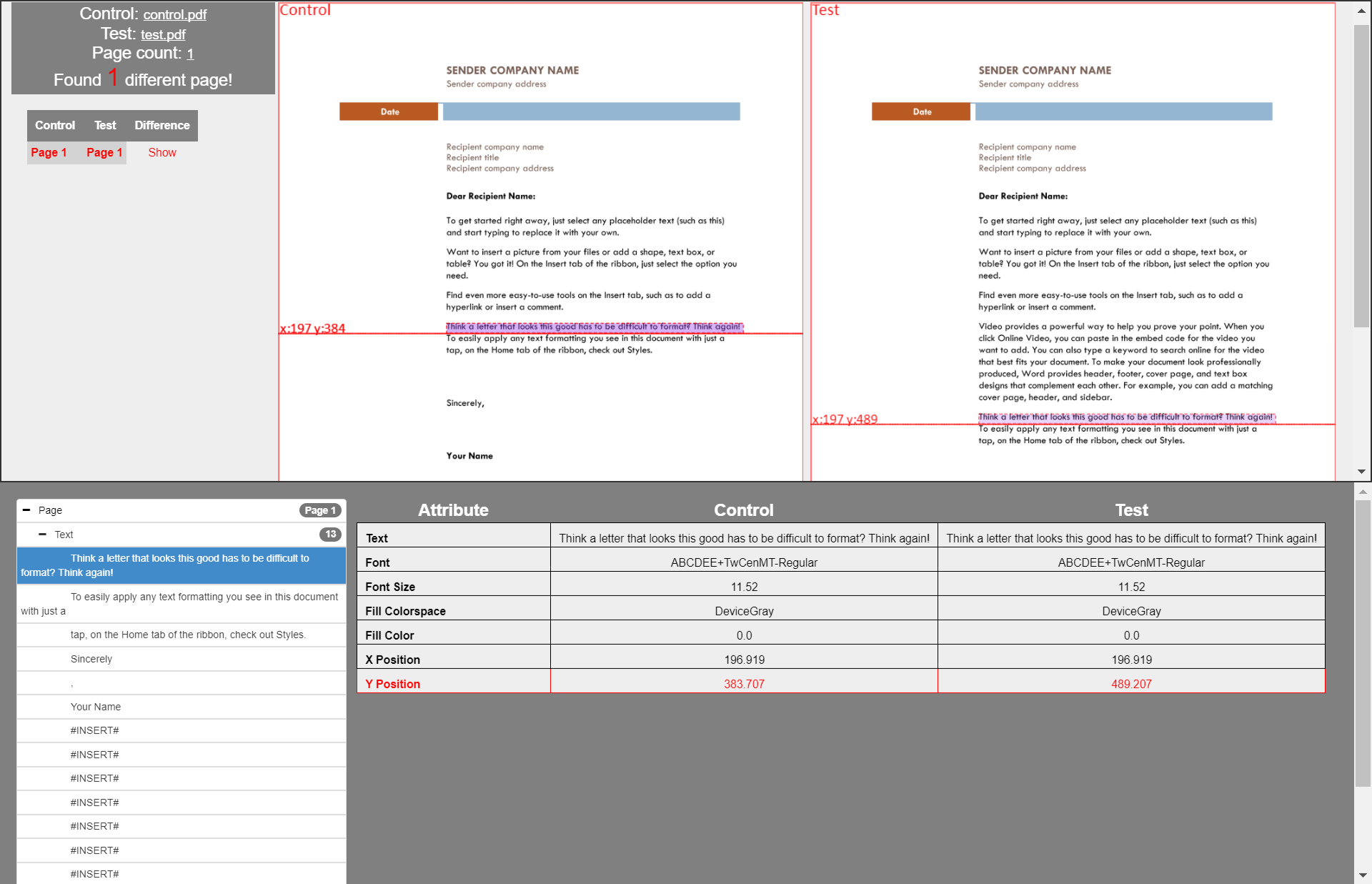The height and width of the screenshot is (884, 1372).
Task: Collapse the Page tree node
Action: [x=26, y=510]
